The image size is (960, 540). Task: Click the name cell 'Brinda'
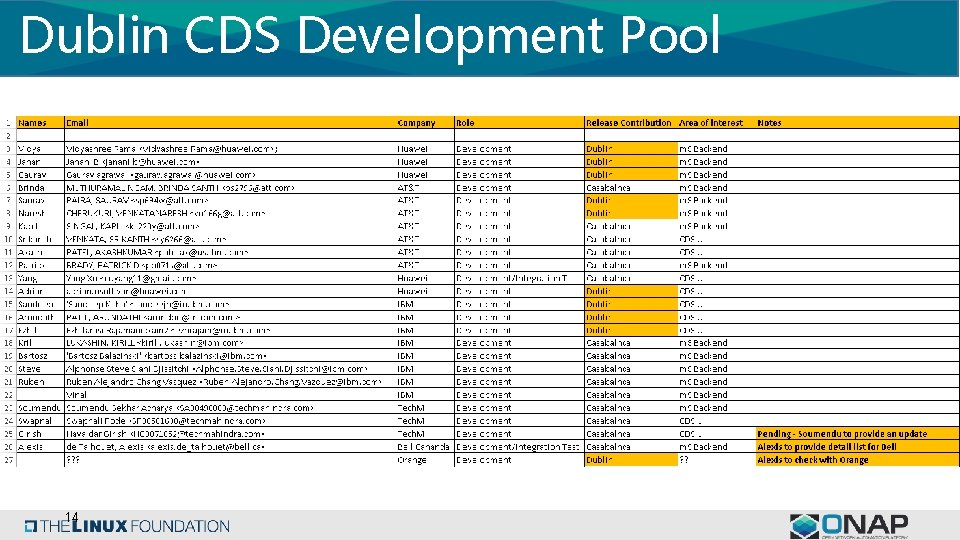[x=31, y=187]
